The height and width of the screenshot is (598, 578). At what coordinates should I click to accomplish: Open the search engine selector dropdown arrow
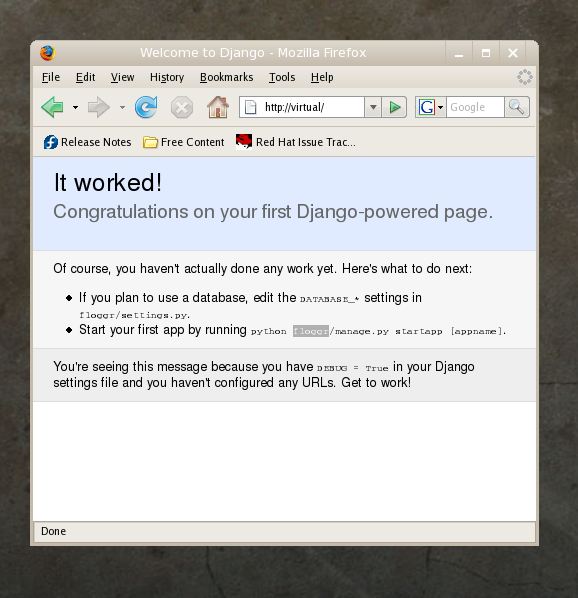440,108
